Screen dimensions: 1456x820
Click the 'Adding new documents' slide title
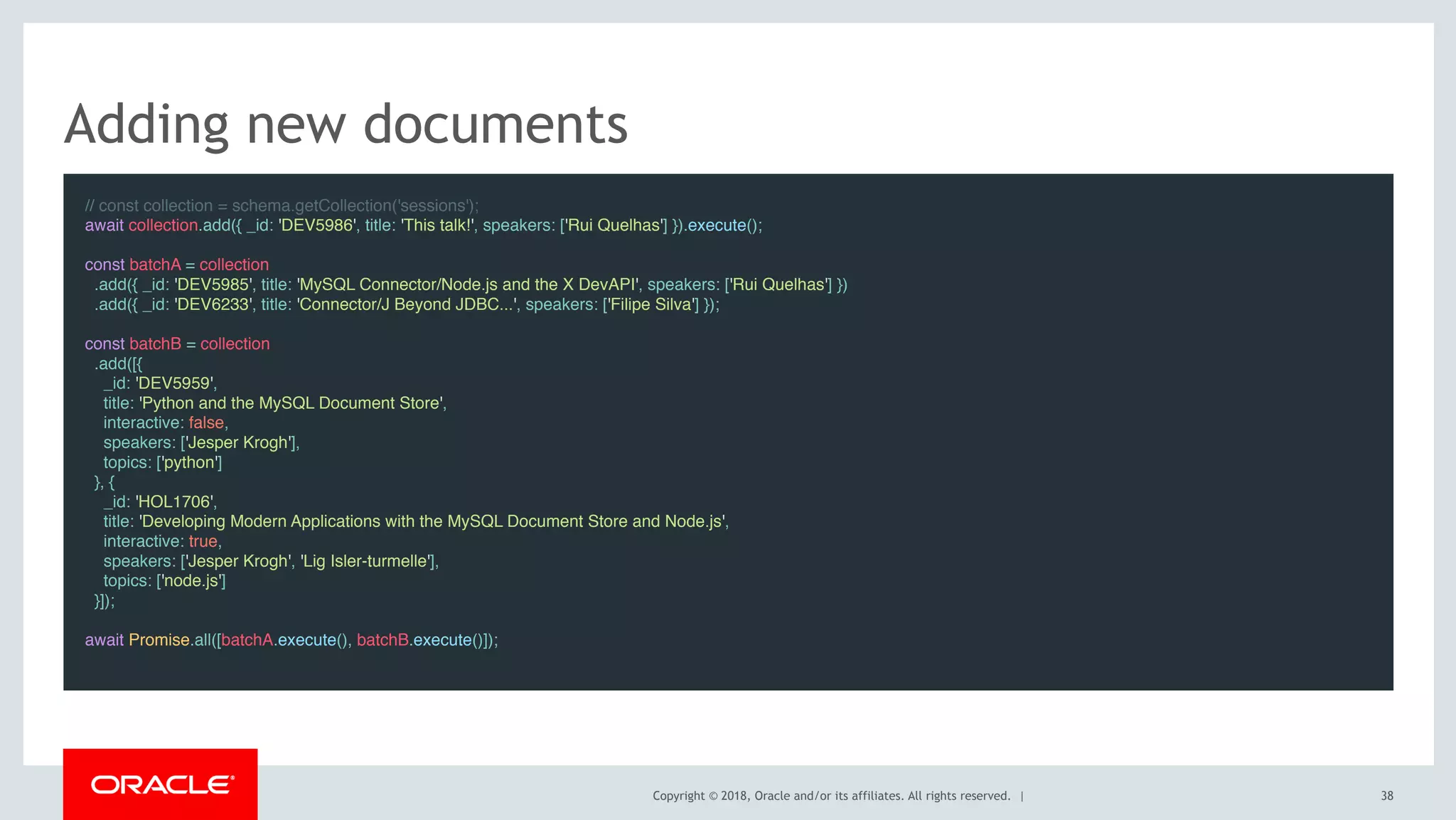(346, 124)
